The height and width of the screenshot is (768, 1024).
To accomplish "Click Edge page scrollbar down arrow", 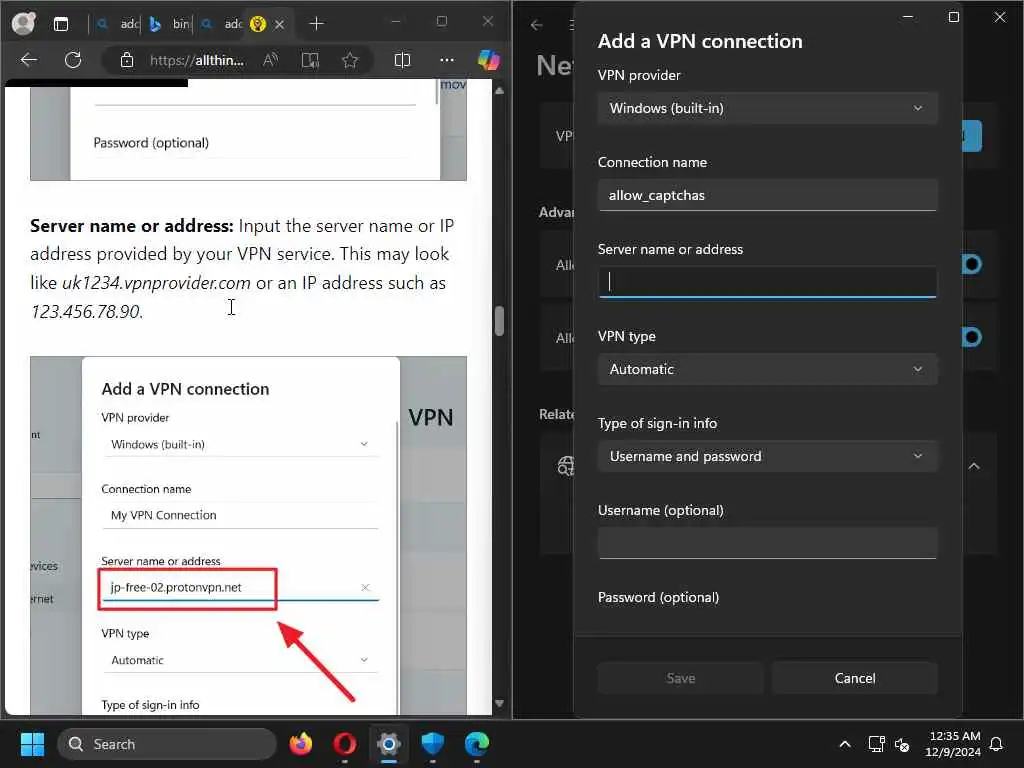I will point(500,703).
